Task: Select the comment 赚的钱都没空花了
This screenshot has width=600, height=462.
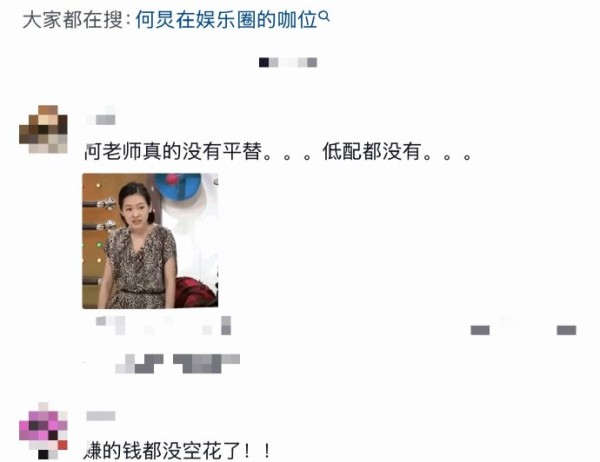Action: (x=178, y=451)
